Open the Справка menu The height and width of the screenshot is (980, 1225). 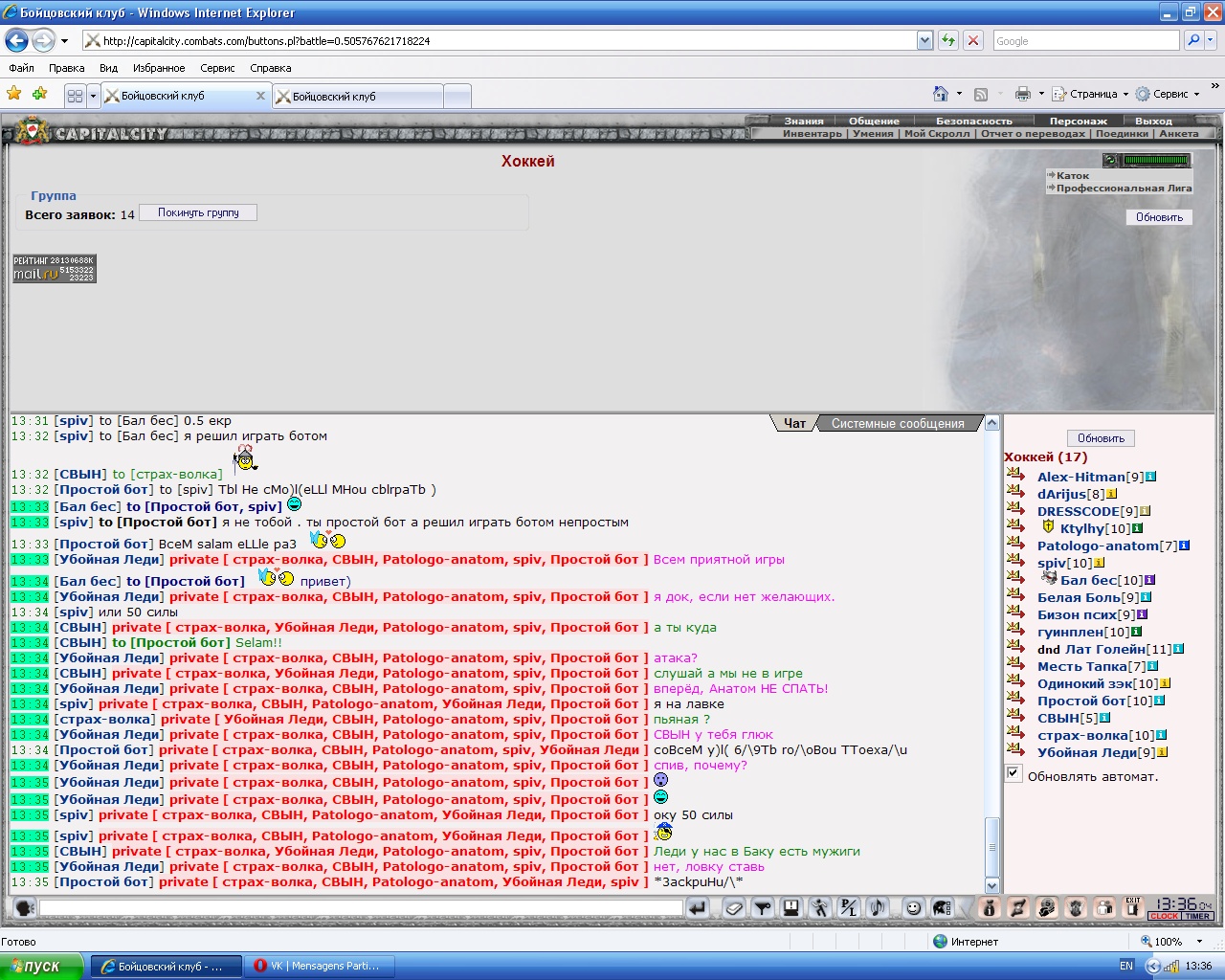pyautogui.click(x=271, y=68)
